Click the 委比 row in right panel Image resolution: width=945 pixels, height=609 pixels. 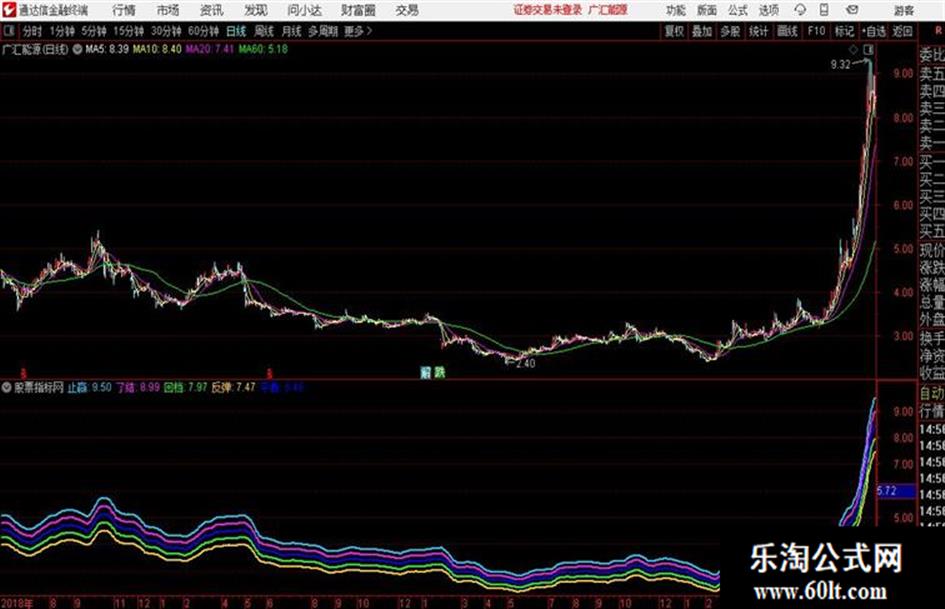(x=932, y=55)
